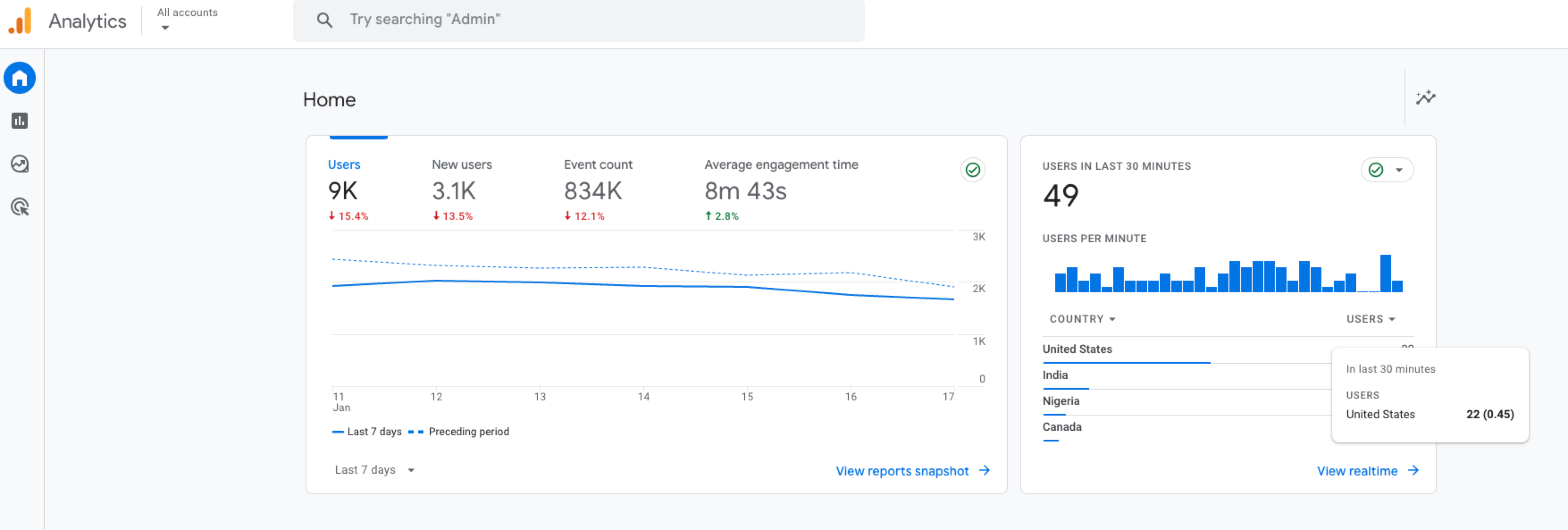Viewport: 1568px width, 530px height.
Task: Open the Reports bar-chart sidebar icon
Action: click(20, 121)
